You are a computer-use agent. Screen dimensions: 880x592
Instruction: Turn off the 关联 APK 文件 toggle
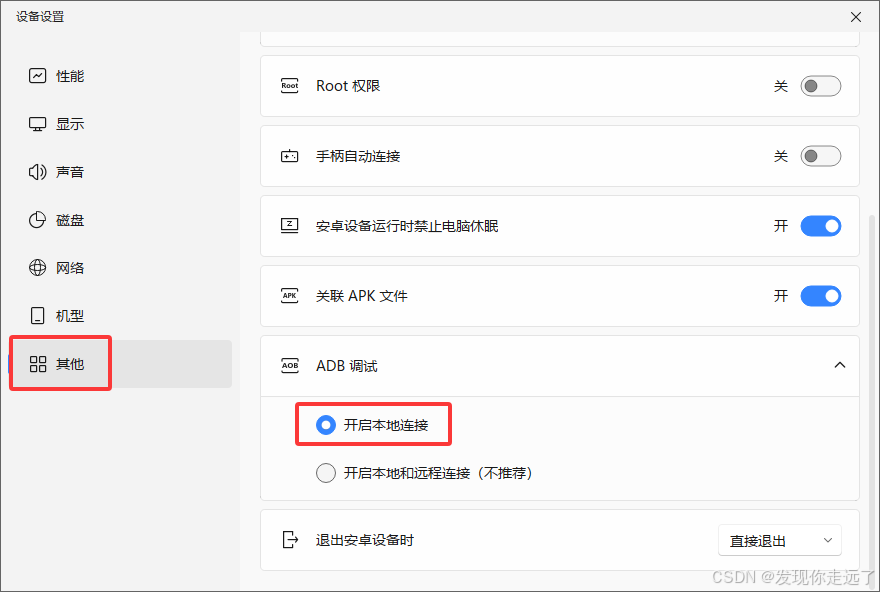tap(821, 296)
